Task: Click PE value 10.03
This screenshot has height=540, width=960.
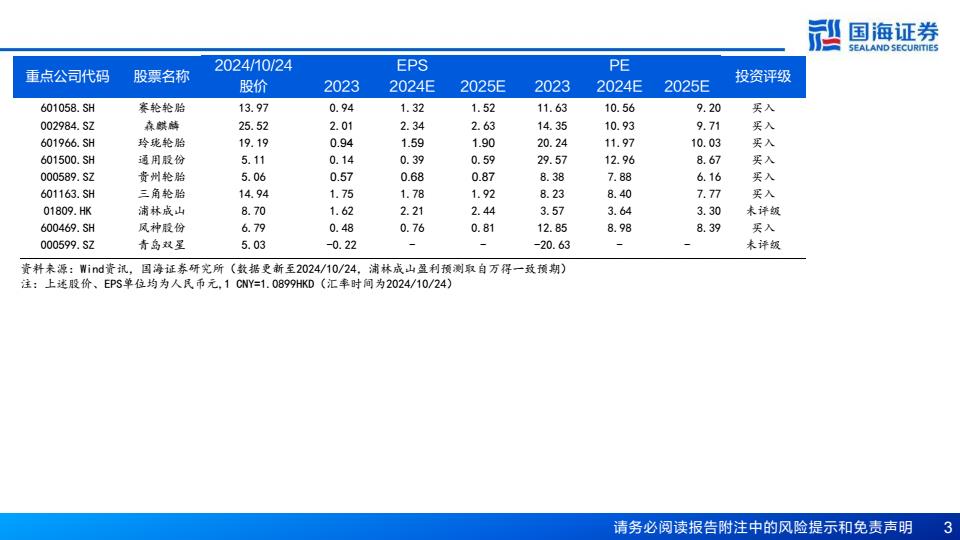Action: (x=706, y=143)
